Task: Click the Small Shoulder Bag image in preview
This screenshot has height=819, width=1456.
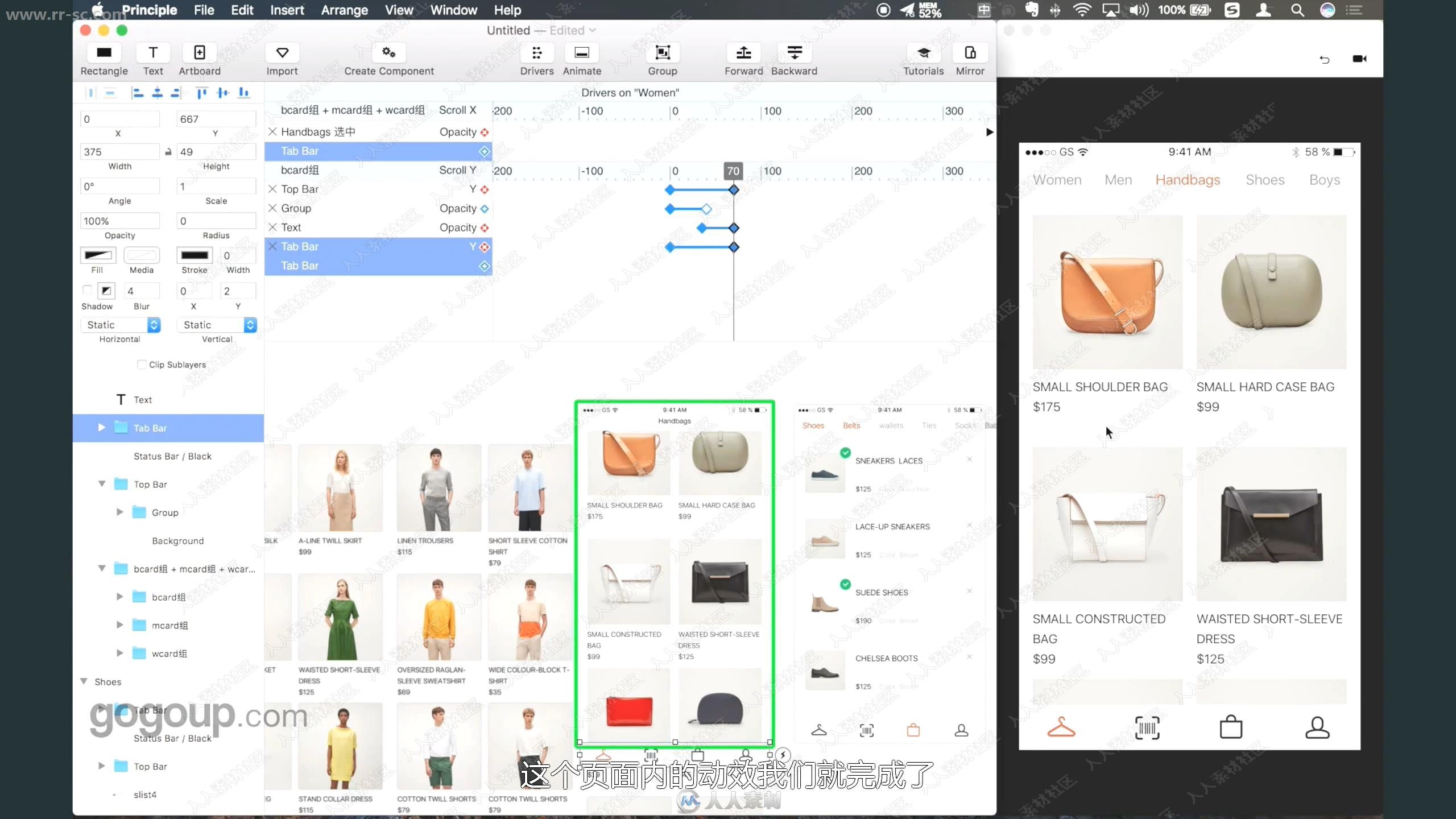Action: click(1107, 292)
